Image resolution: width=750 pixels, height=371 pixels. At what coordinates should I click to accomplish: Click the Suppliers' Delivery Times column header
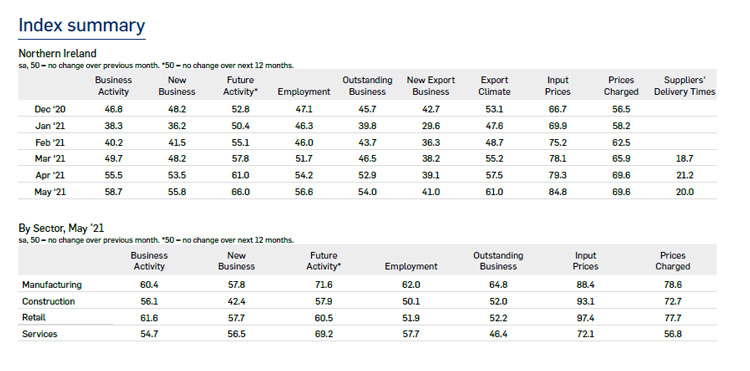pos(684,86)
